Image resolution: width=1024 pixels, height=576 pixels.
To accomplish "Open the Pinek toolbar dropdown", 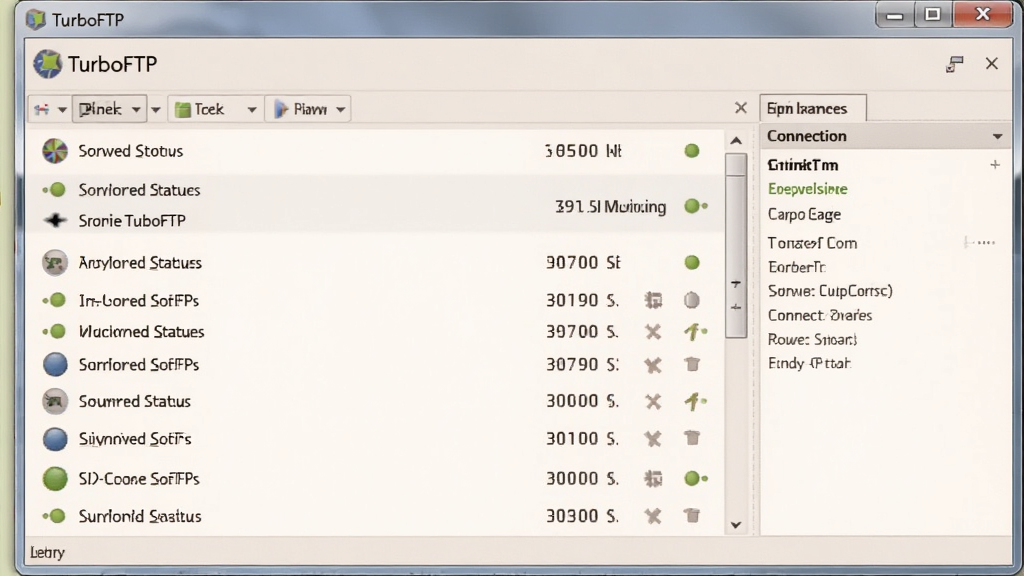I will (108, 109).
